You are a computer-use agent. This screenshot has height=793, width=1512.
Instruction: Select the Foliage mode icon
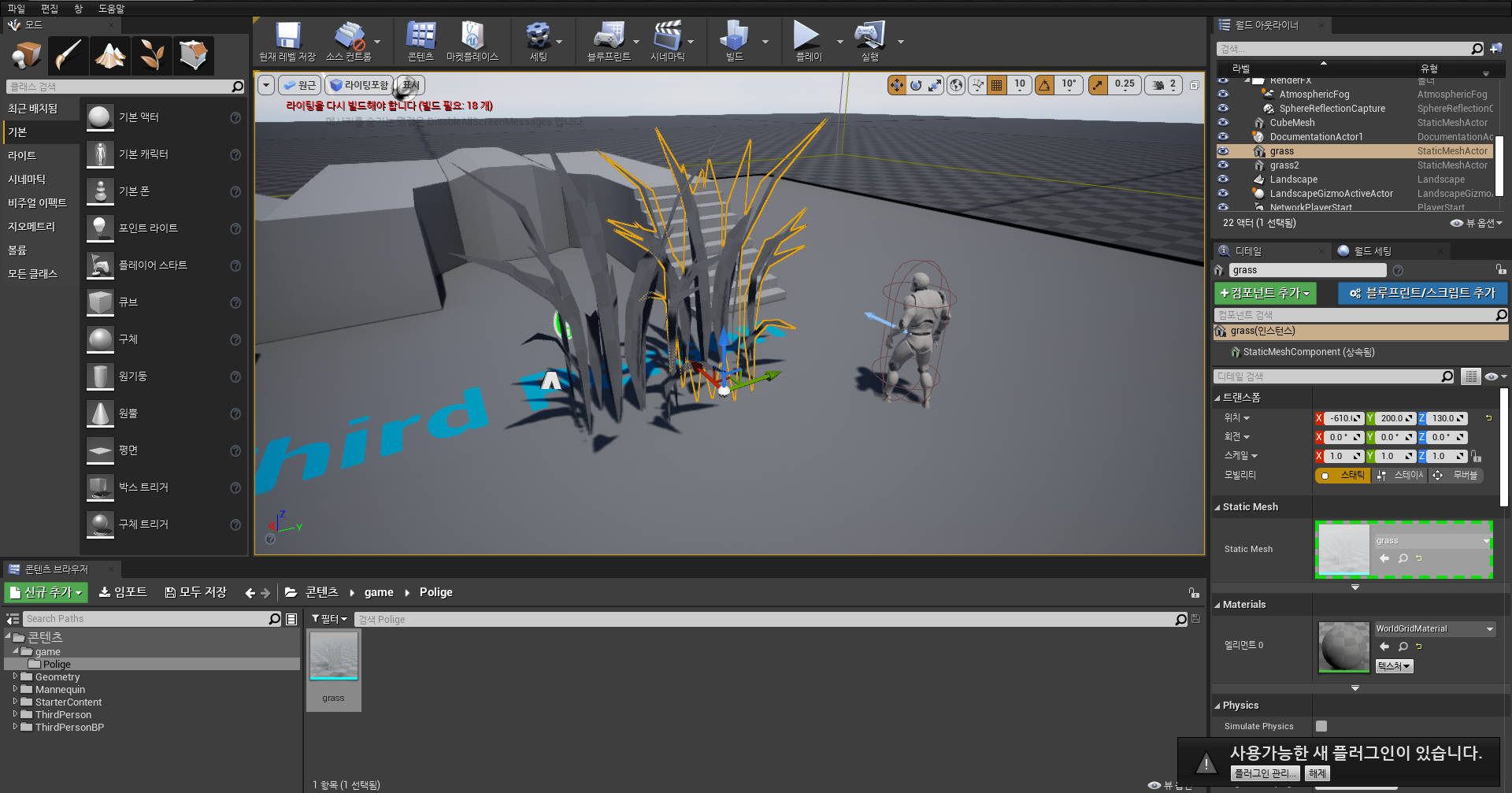coord(151,55)
